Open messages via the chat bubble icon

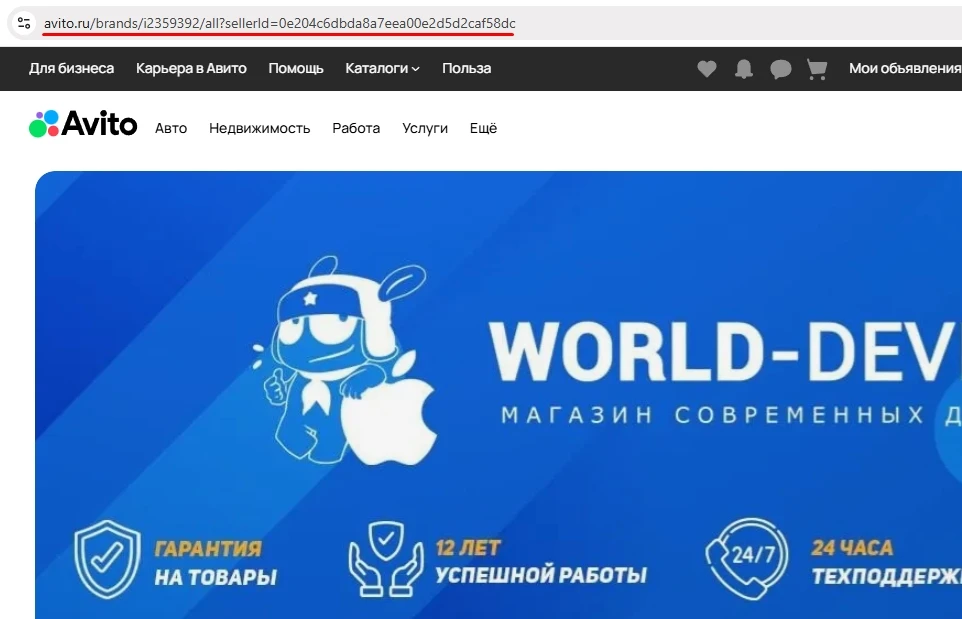tap(781, 69)
